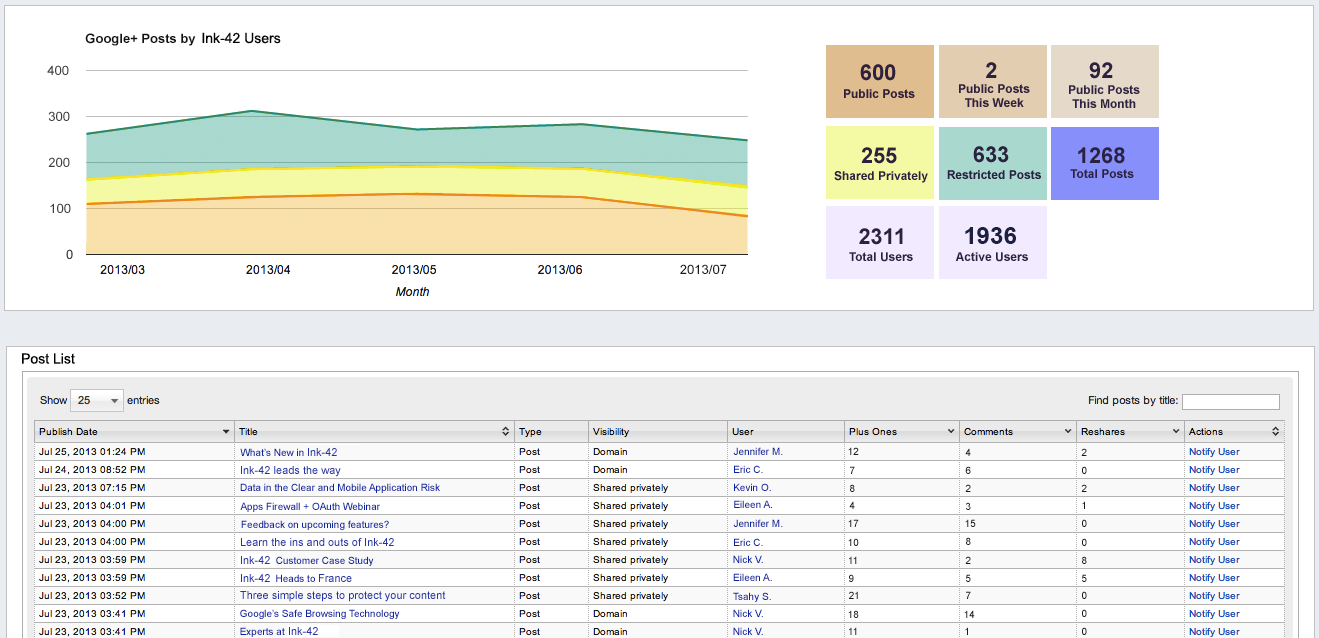
Task: Click Comments value 15 in Feedback row
Action: pos(971,524)
